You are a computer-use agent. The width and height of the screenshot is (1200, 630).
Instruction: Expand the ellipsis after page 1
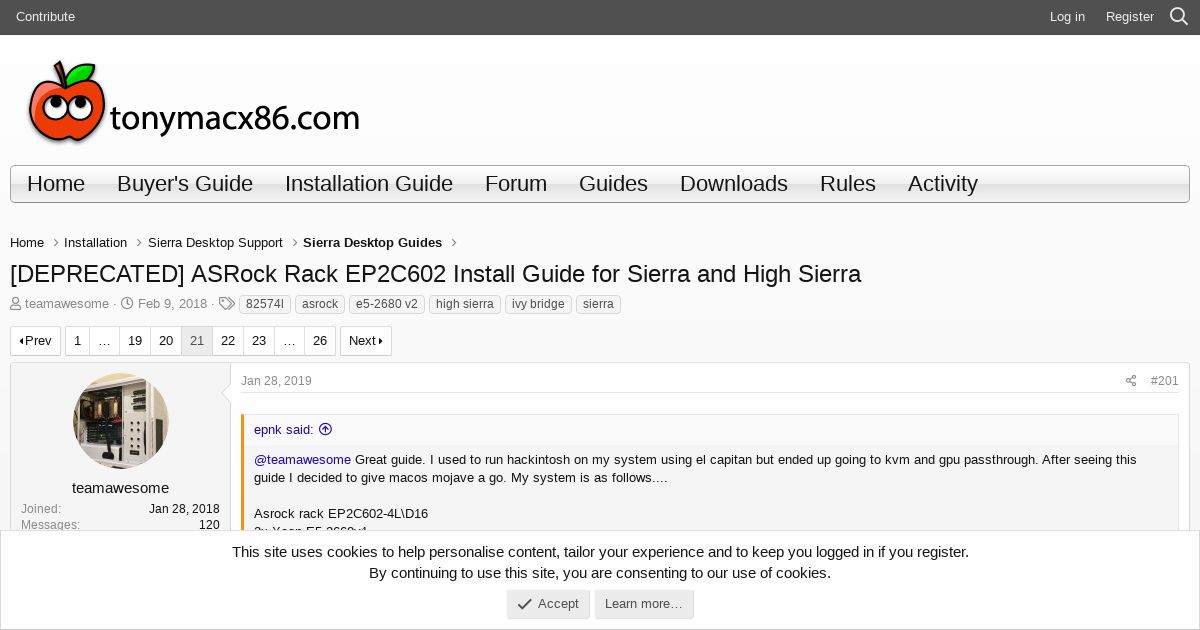pyautogui.click(x=104, y=341)
